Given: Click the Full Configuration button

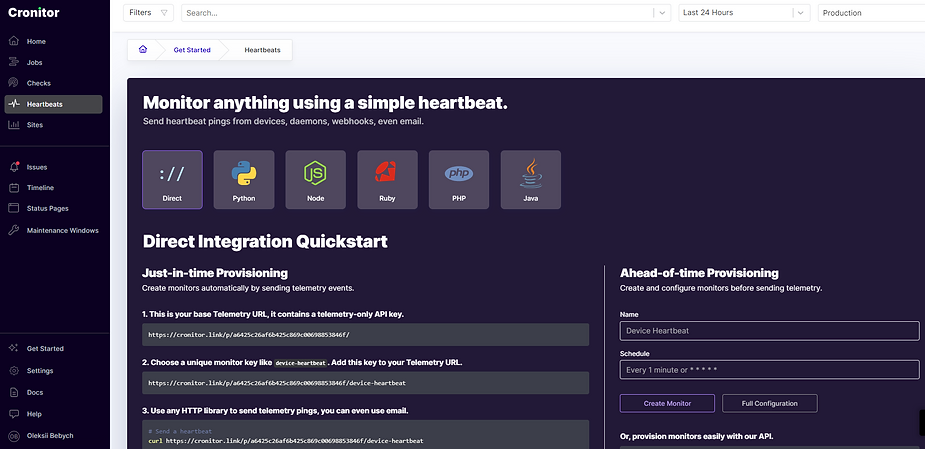Looking at the screenshot, I should coord(769,404).
